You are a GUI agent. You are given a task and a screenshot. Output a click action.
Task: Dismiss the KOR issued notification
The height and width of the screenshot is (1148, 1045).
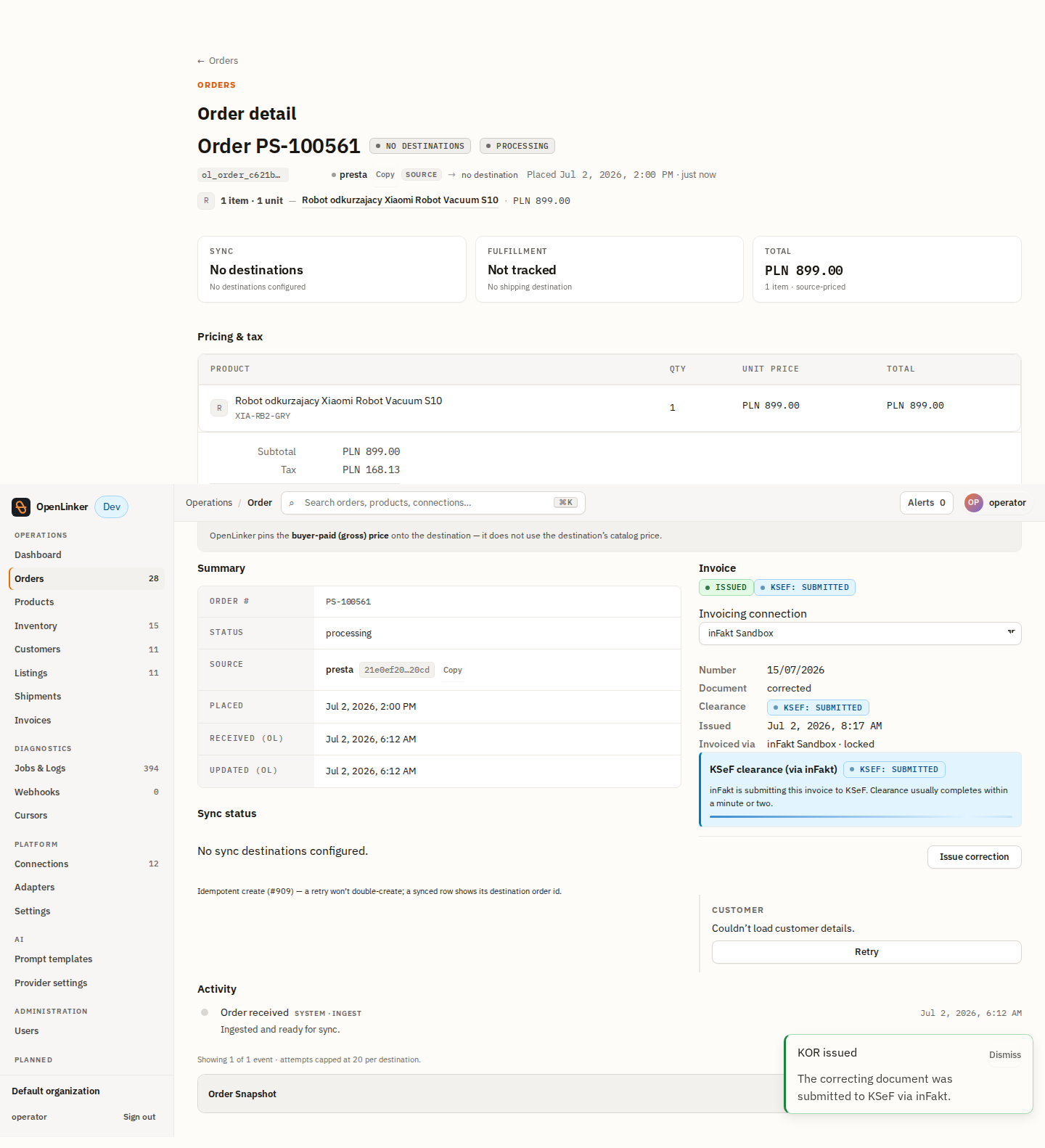point(1004,1055)
